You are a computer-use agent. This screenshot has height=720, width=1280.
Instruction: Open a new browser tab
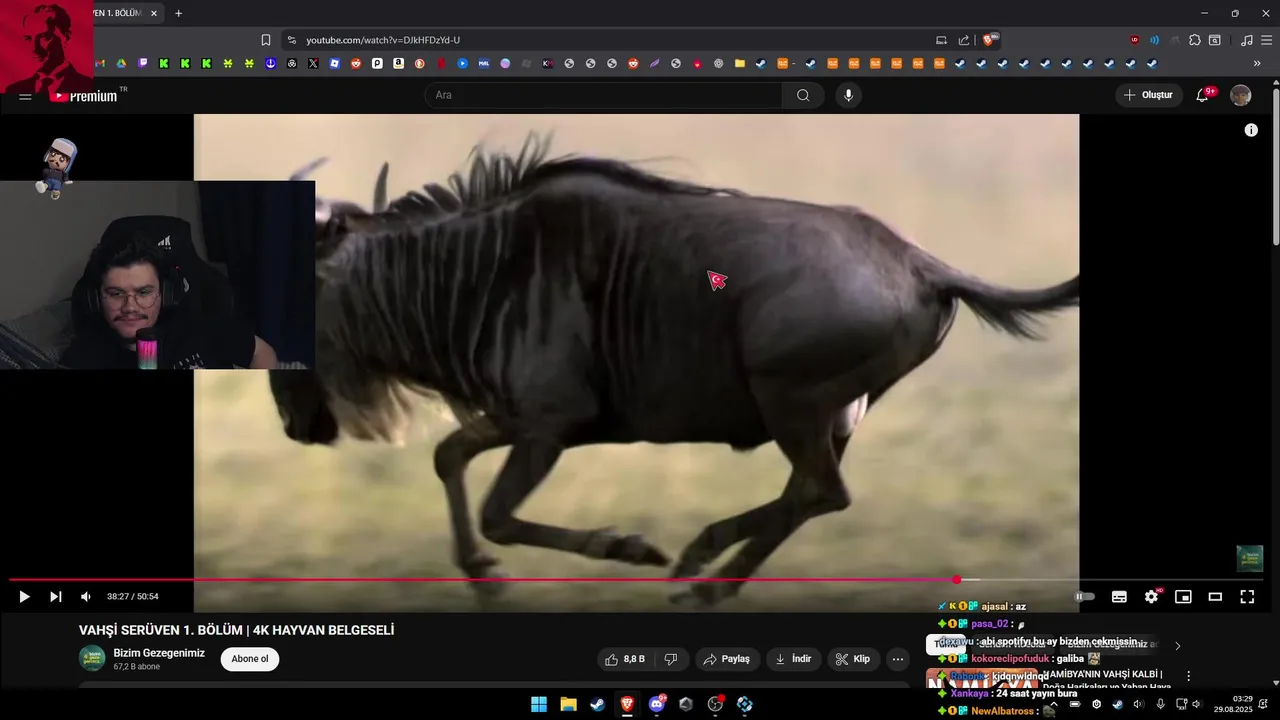tap(178, 13)
